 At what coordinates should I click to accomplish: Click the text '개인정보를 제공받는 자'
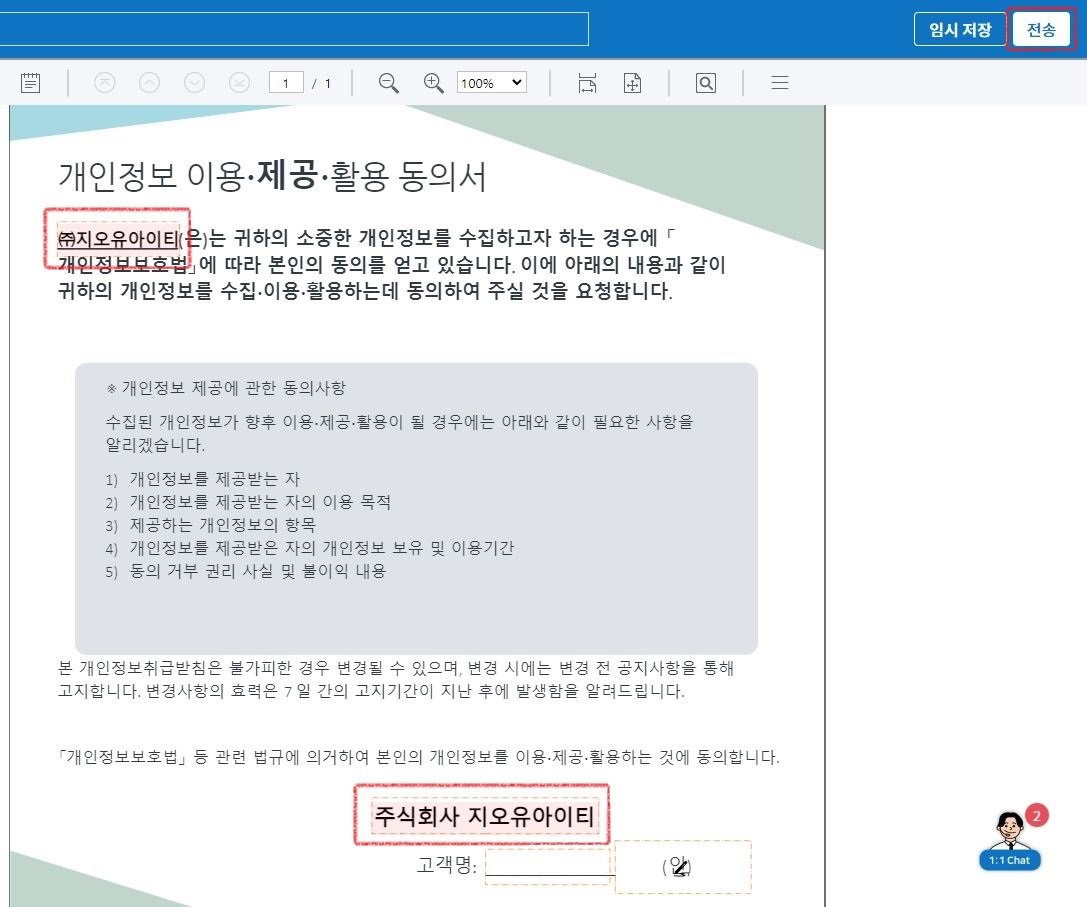click(215, 478)
